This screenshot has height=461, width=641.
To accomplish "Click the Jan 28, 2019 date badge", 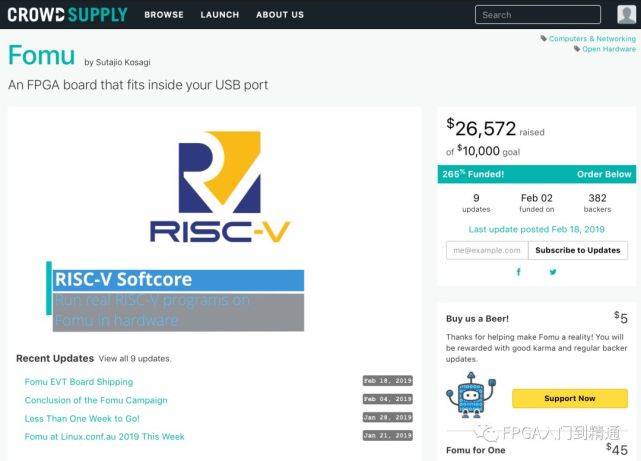I will [388, 417].
